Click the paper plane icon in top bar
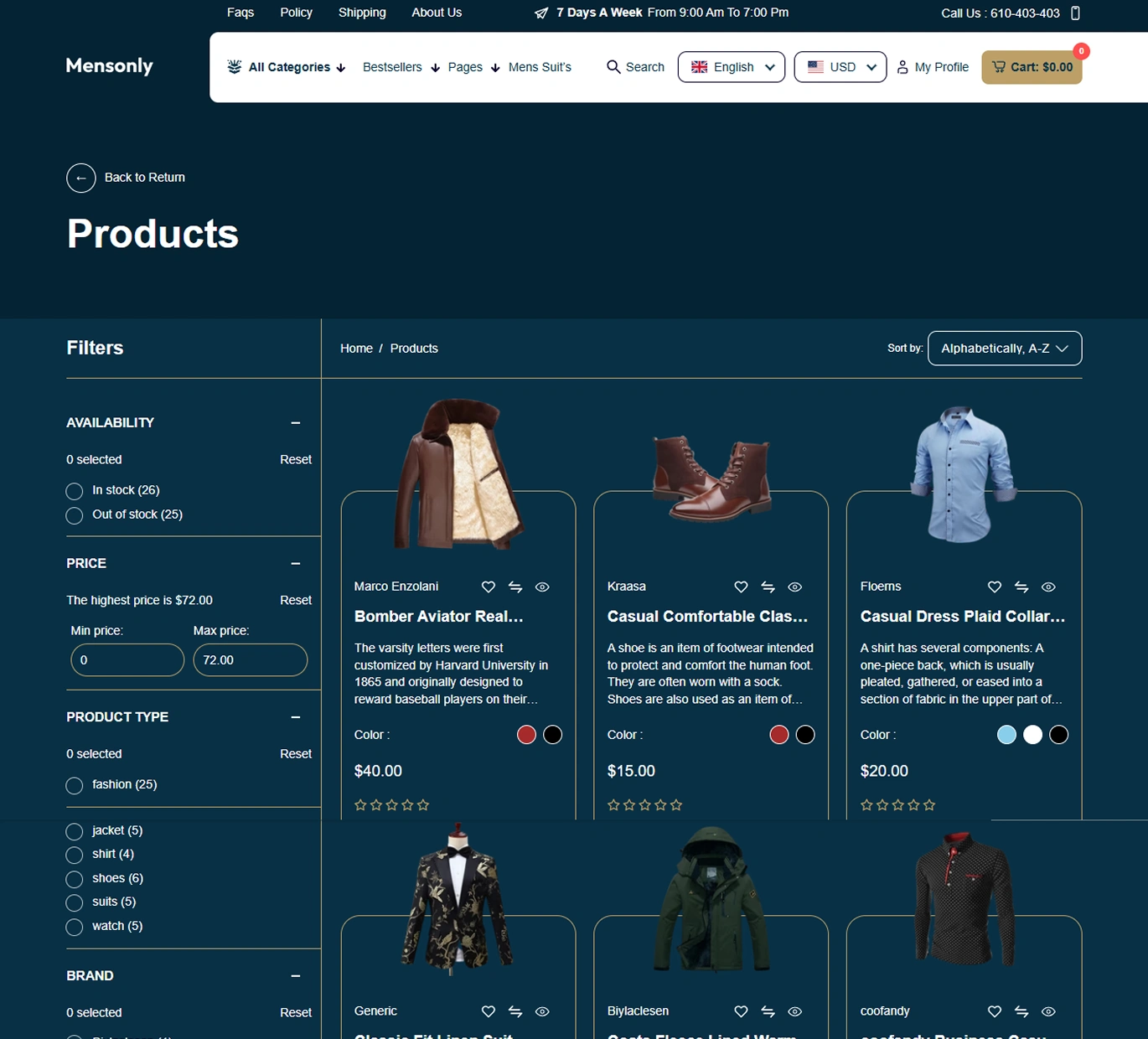 point(541,13)
